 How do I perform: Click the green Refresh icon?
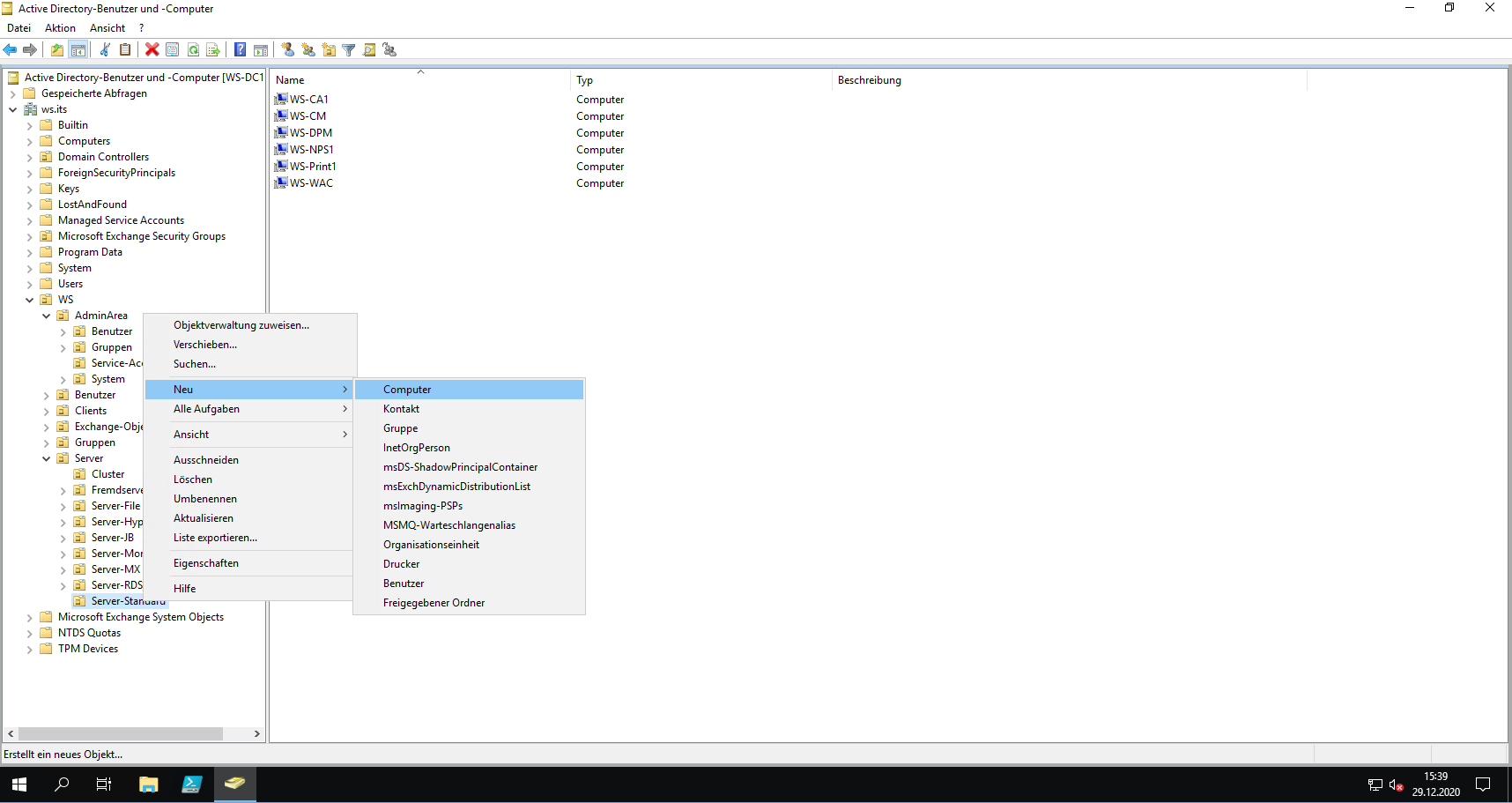(x=193, y=50)
